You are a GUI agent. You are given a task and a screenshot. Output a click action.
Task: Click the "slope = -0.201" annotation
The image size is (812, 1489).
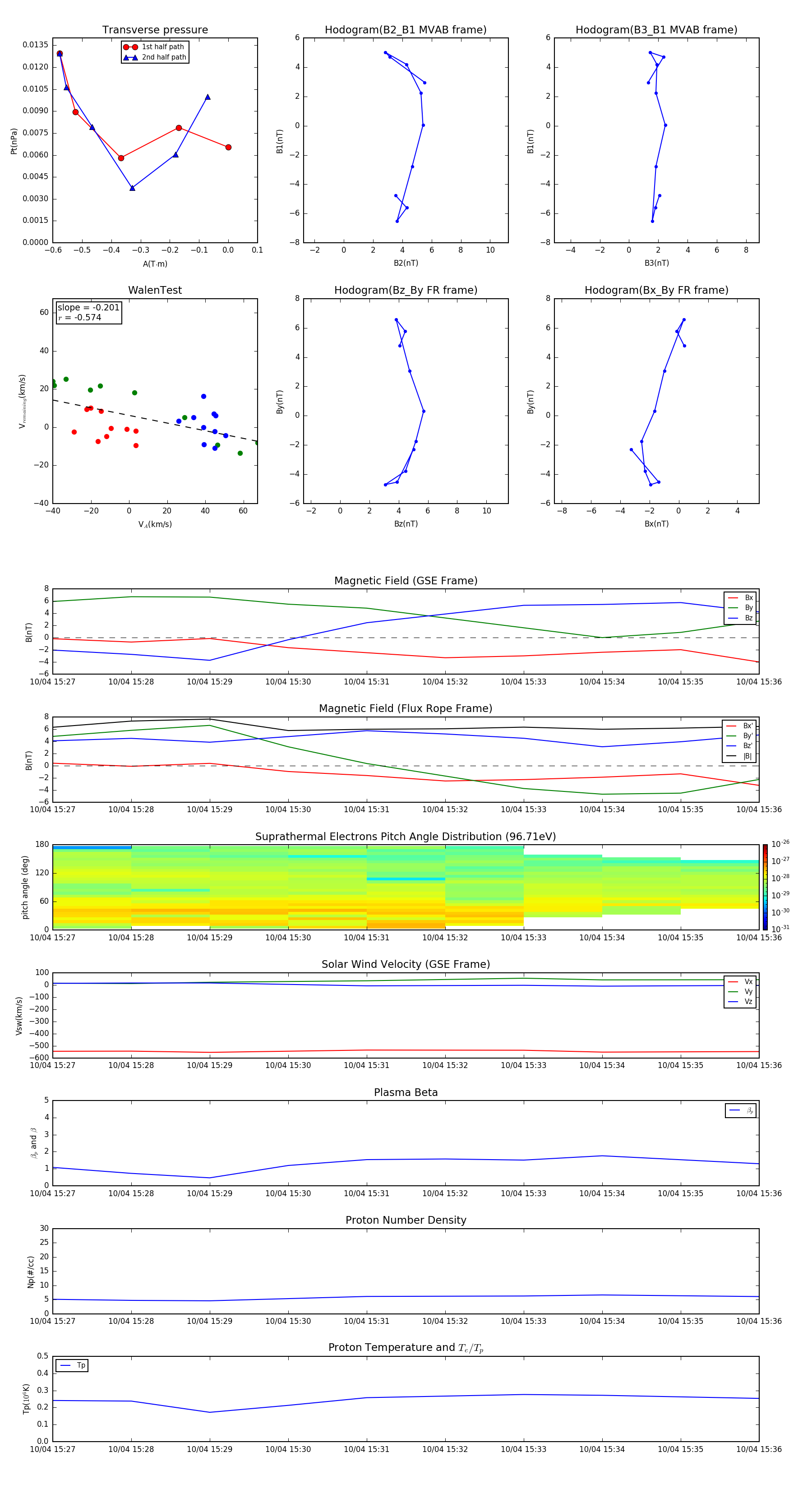(88, 308)
